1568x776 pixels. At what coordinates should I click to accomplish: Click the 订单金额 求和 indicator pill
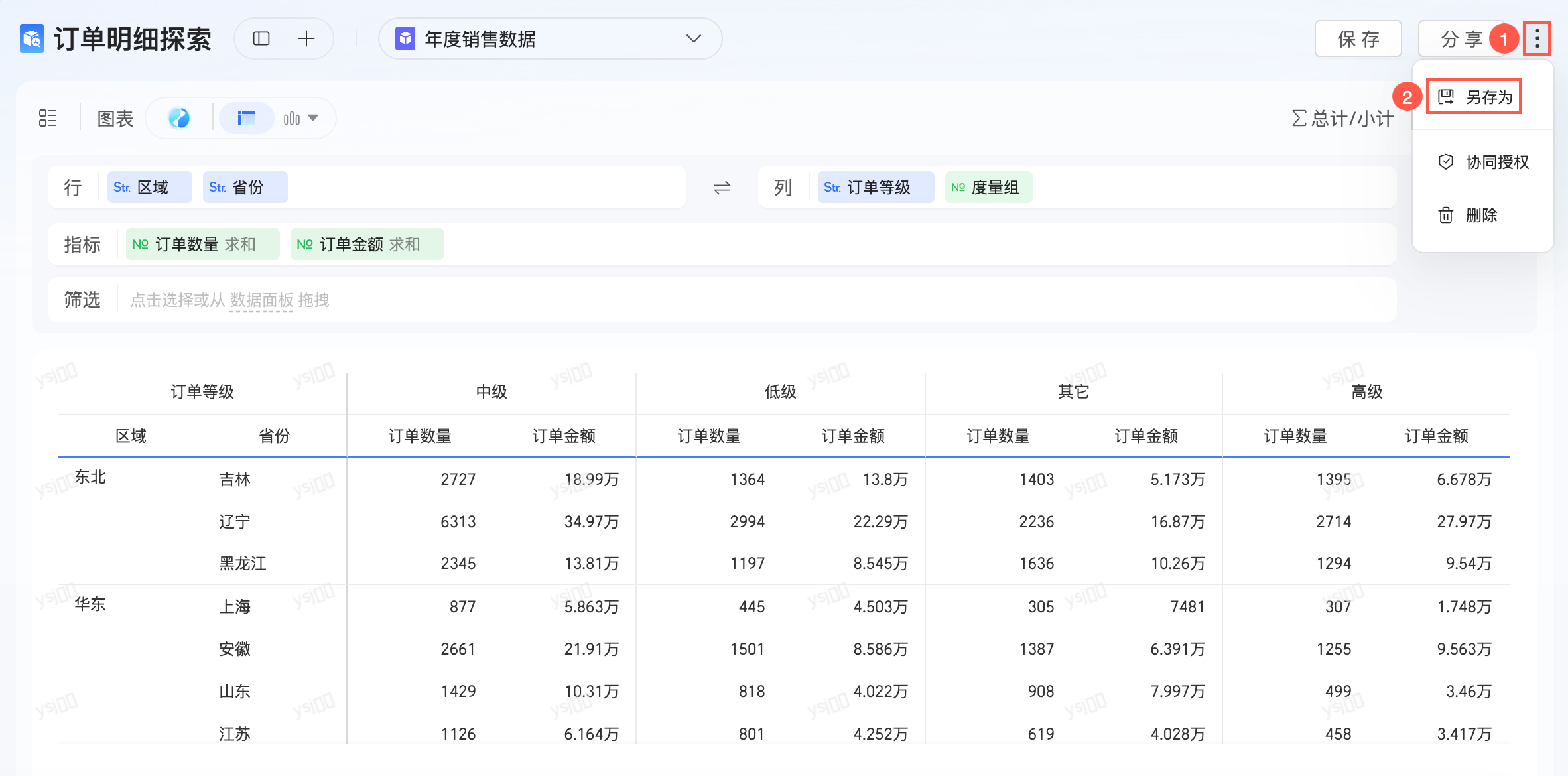tap(367, 245)
